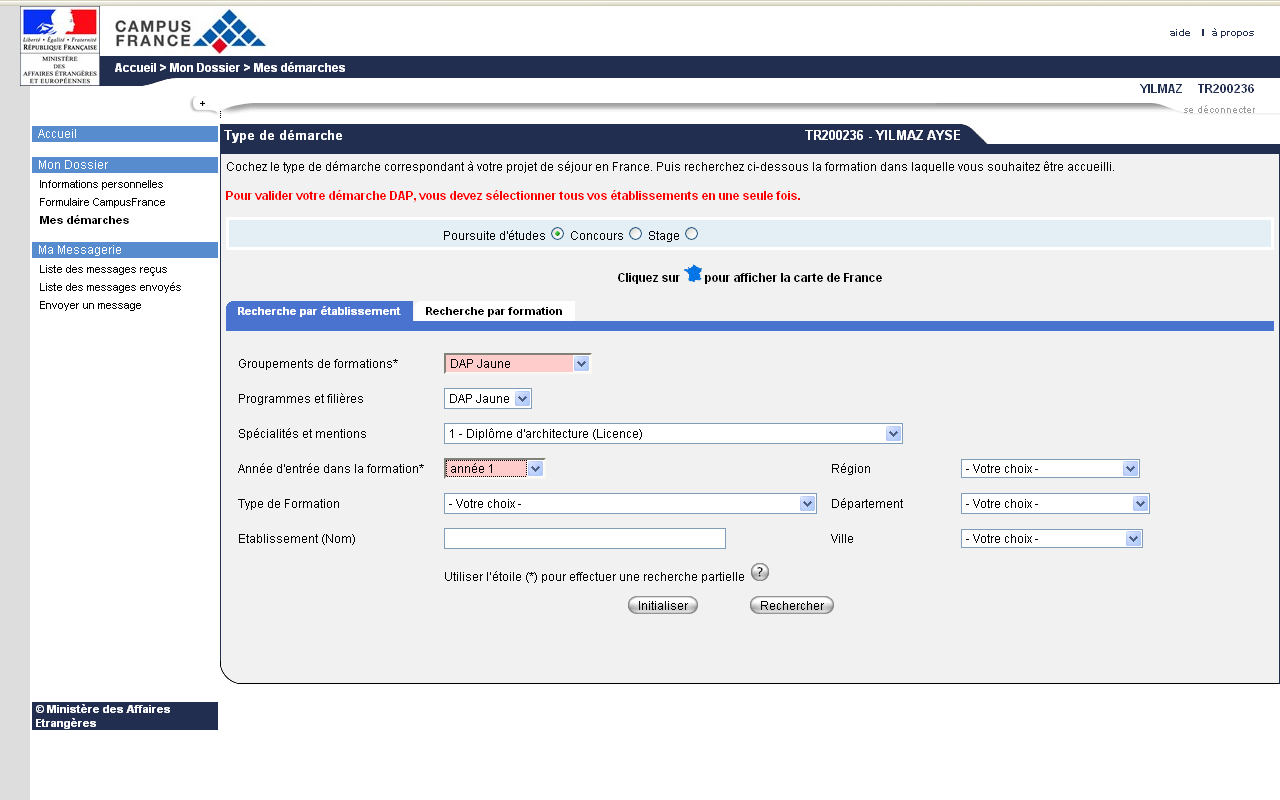
Task: Focus the Etablissement (Nom) text field
Action: coord(585,539)
